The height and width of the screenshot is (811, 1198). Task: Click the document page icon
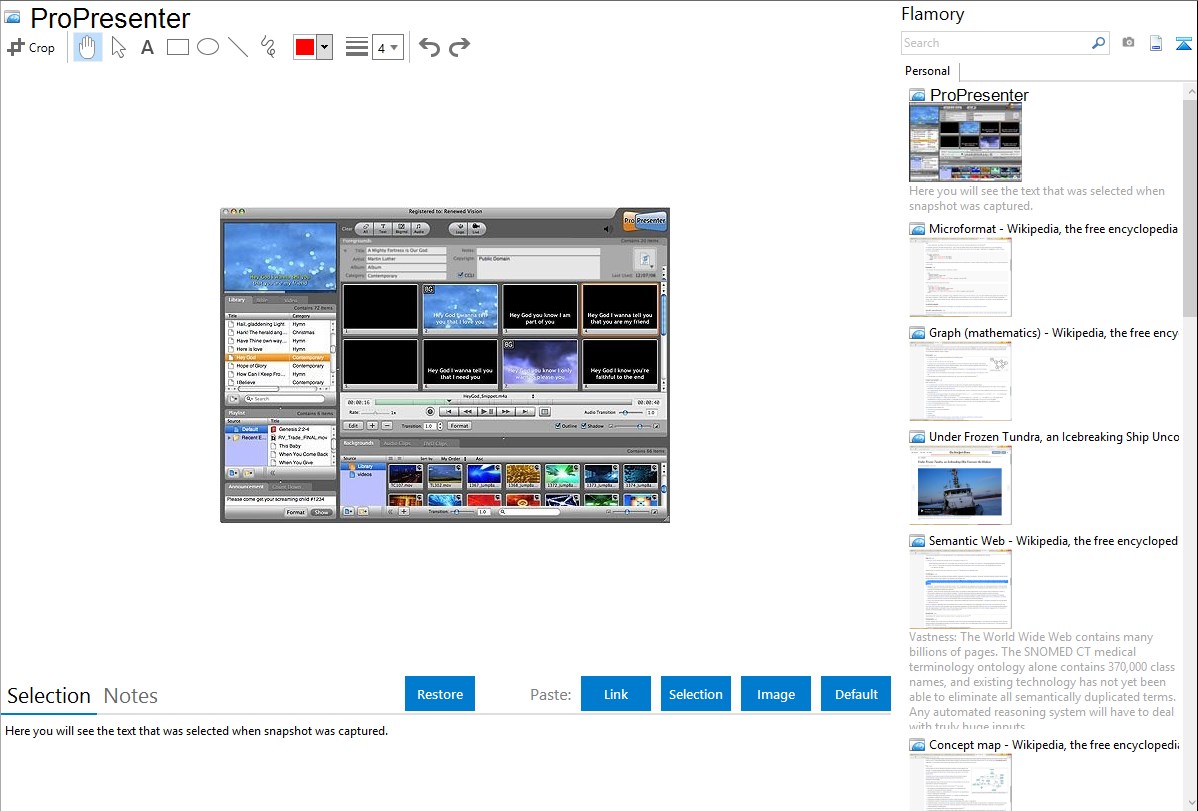pyautogui.click(x=1156, y=43)
